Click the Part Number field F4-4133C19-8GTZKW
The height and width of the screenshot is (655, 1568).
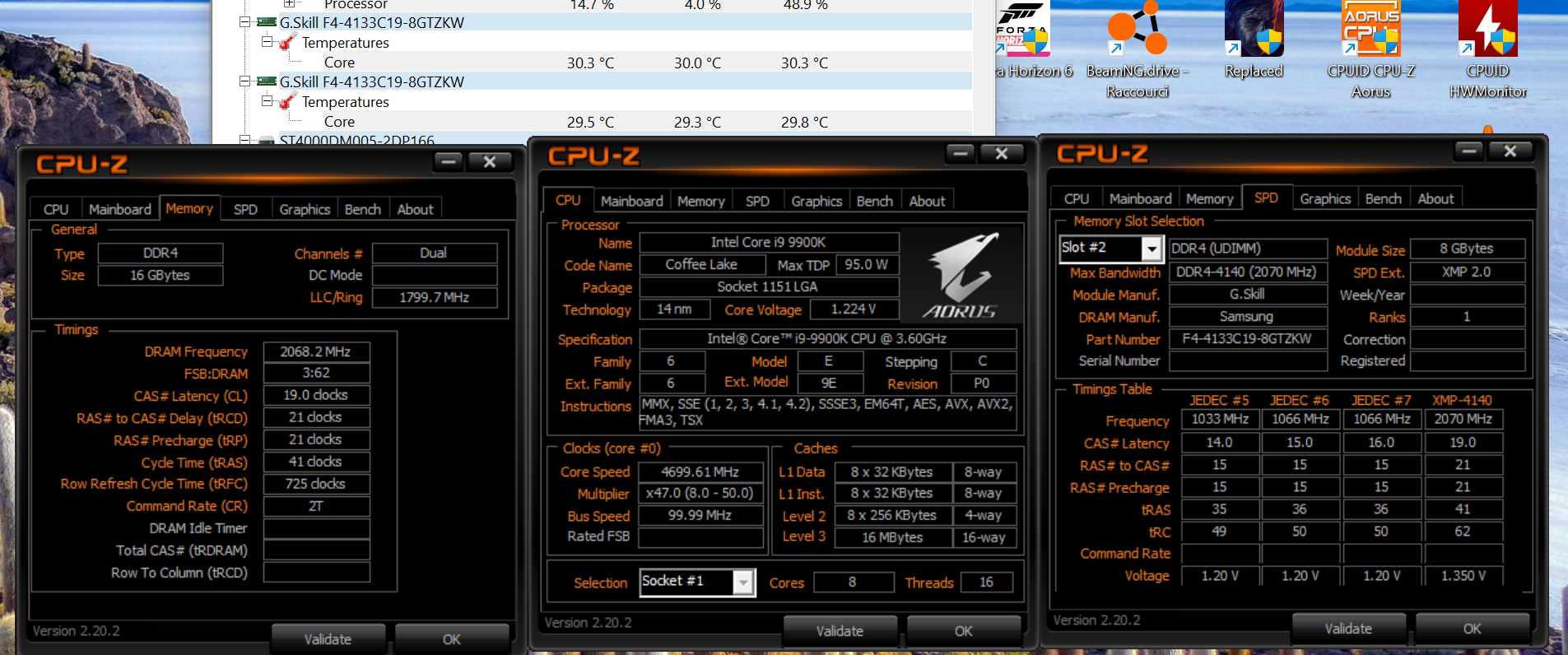(1247, 339)
